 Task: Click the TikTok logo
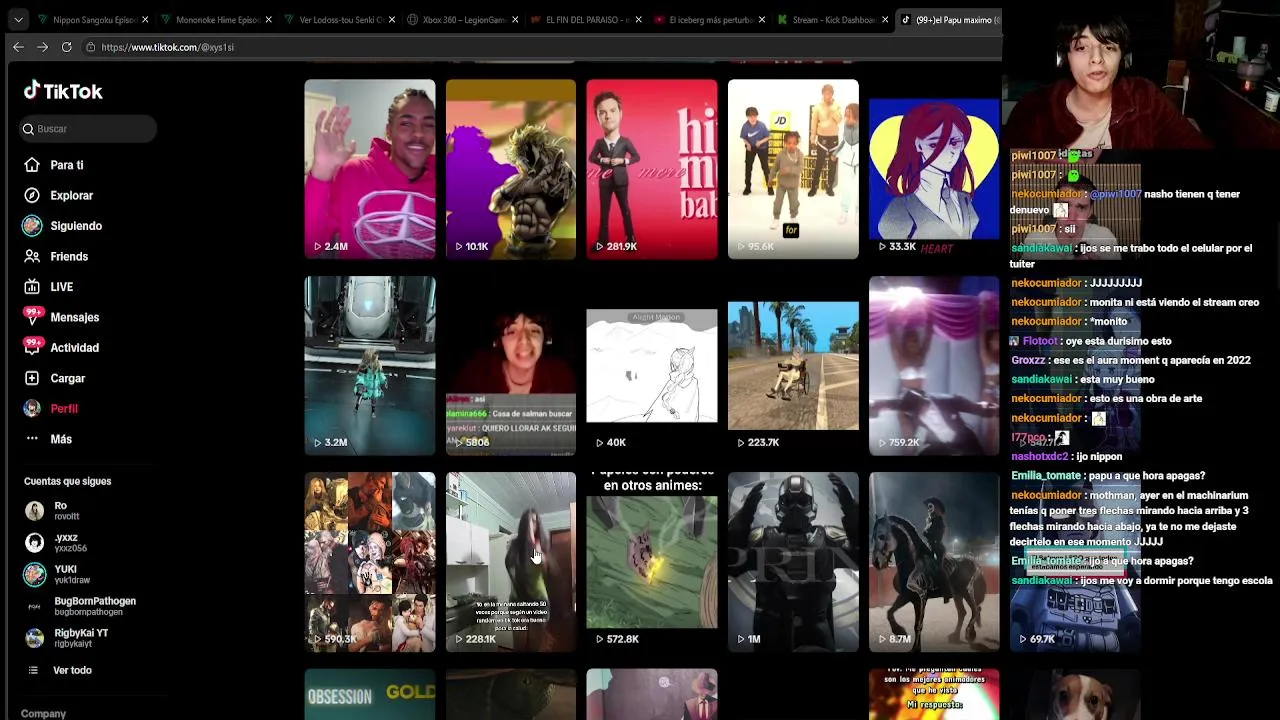point(63,91)
